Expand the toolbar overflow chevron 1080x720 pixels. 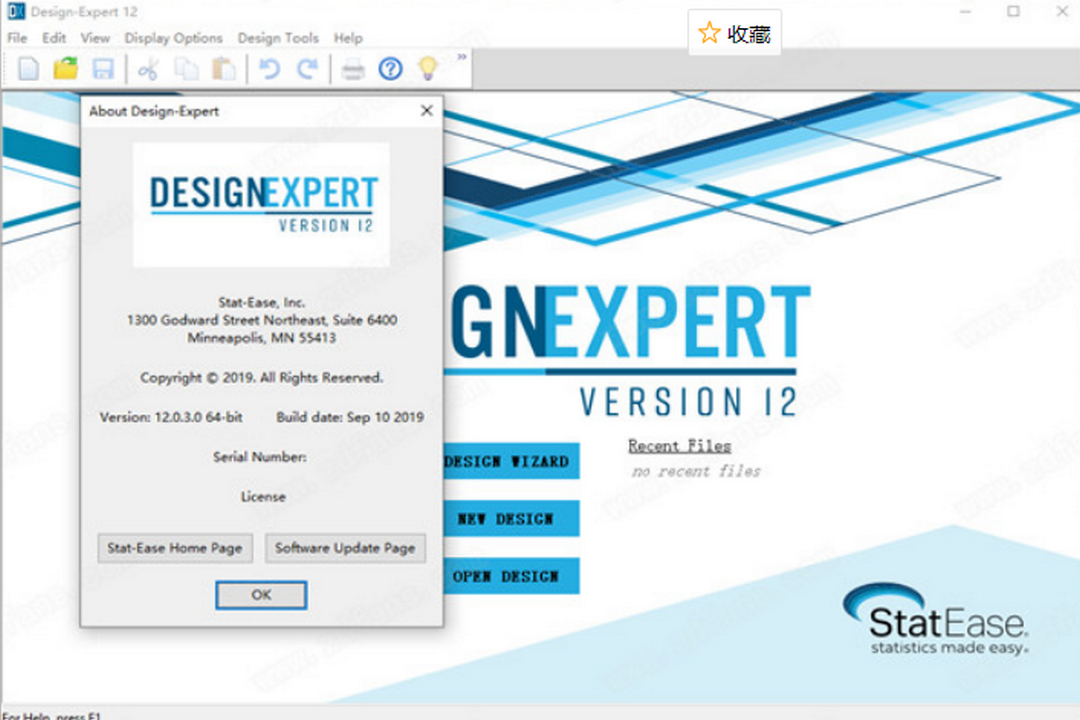459,61
